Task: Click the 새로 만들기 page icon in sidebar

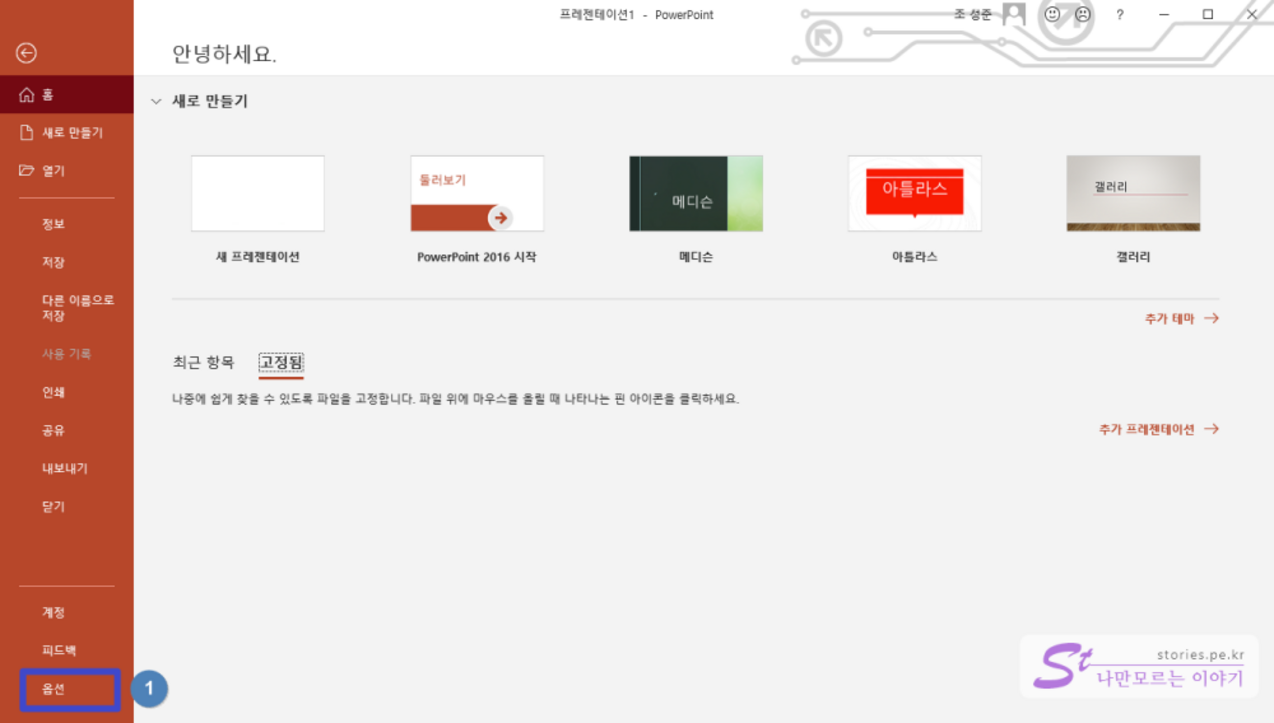Action: point(27,133)
